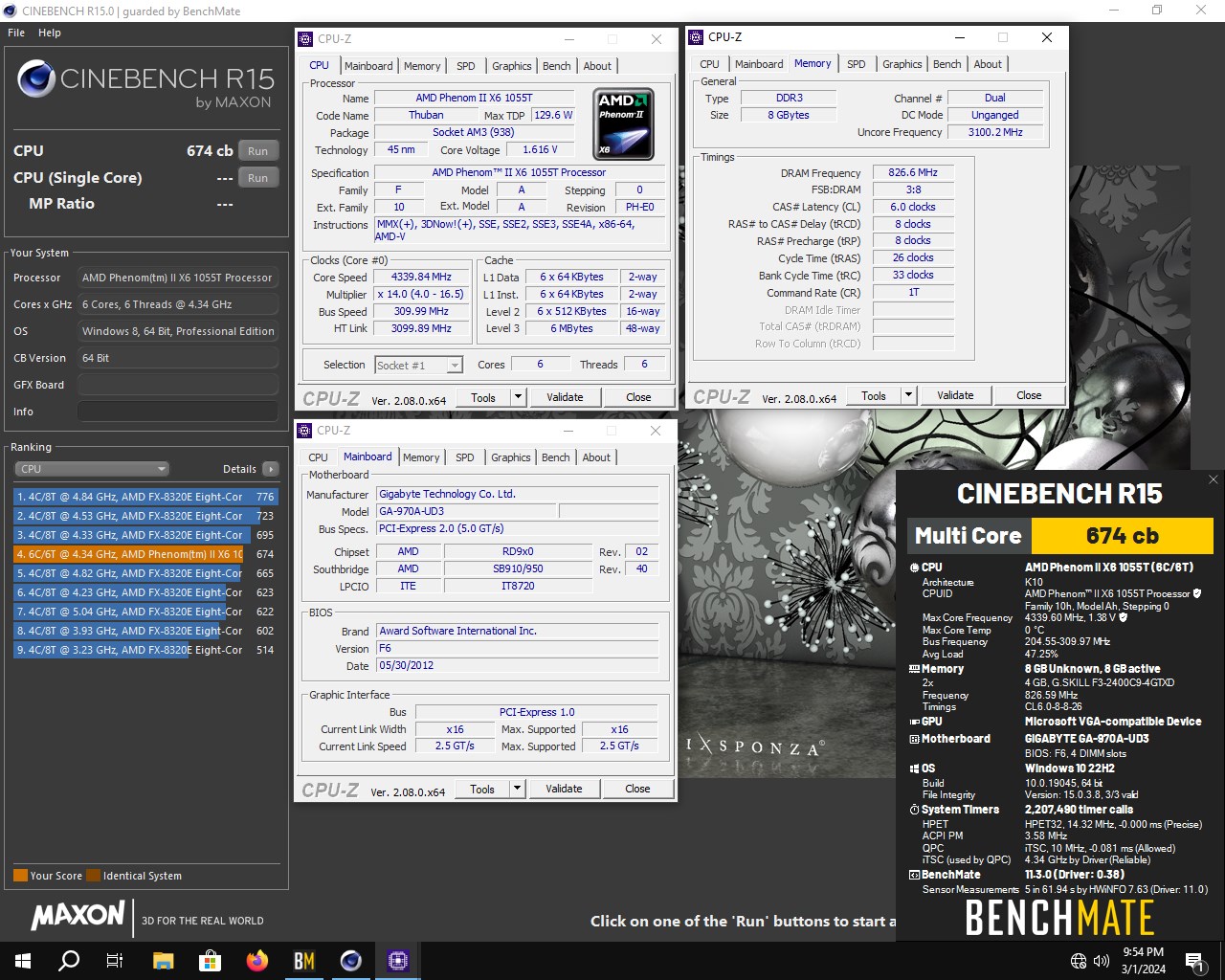Open Bench tab in Mainboard window
The image size is (1225, 980).
[x=556, y=457]
